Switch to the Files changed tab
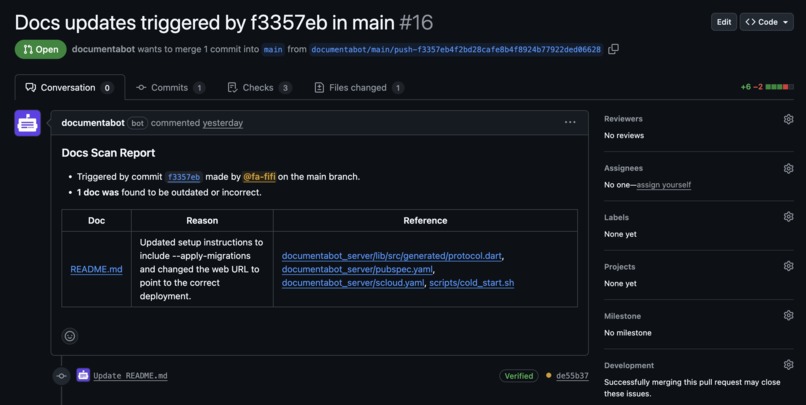This screenshot has width=806, height=405. coord(358,88)
